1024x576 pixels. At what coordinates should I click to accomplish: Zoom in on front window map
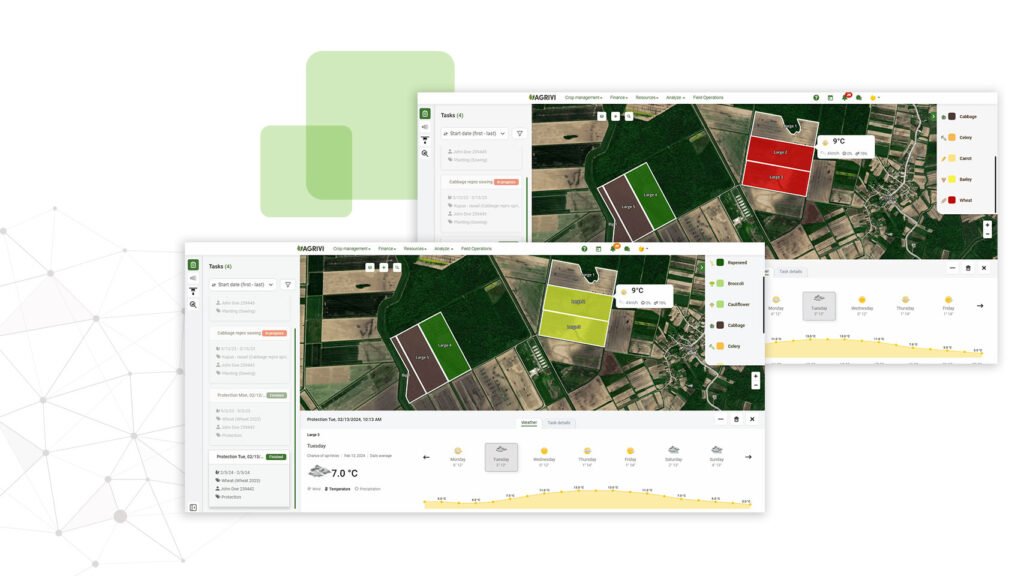click(x=756, y=376)
